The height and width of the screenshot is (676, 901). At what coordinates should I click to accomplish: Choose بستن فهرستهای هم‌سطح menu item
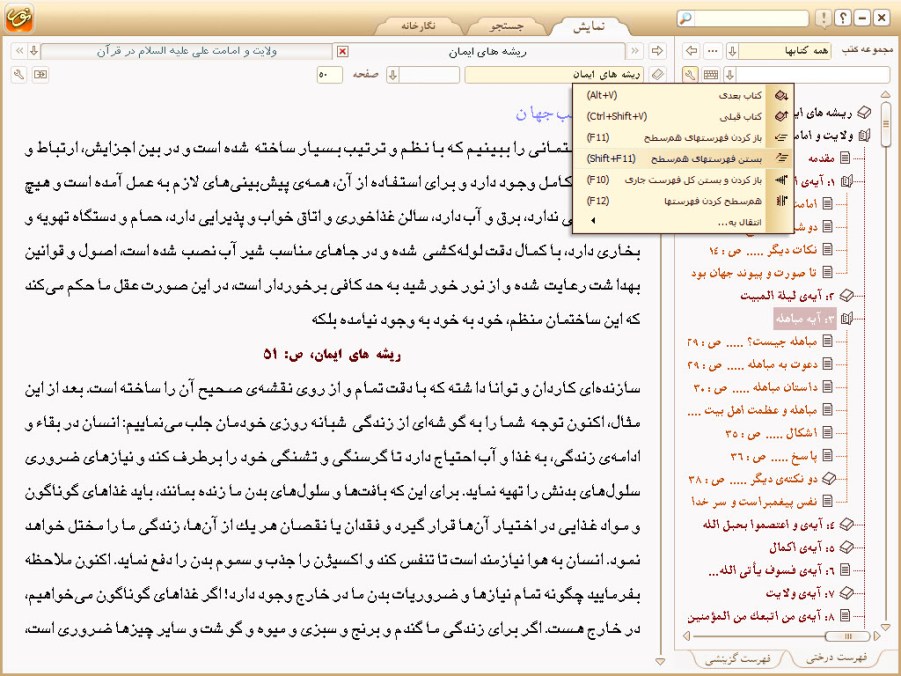[684, 159]
